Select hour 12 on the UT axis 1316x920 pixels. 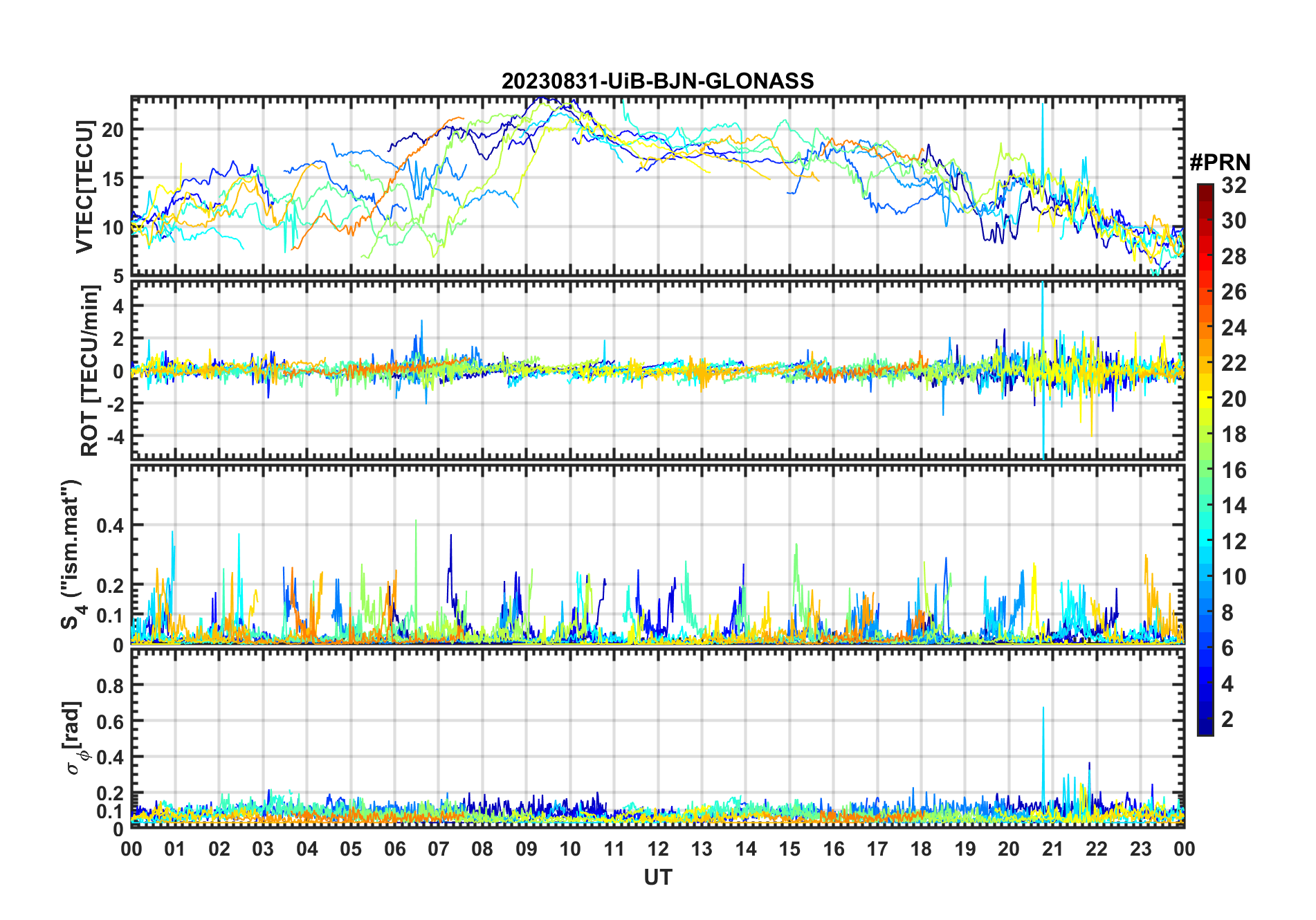pos(657,849)
